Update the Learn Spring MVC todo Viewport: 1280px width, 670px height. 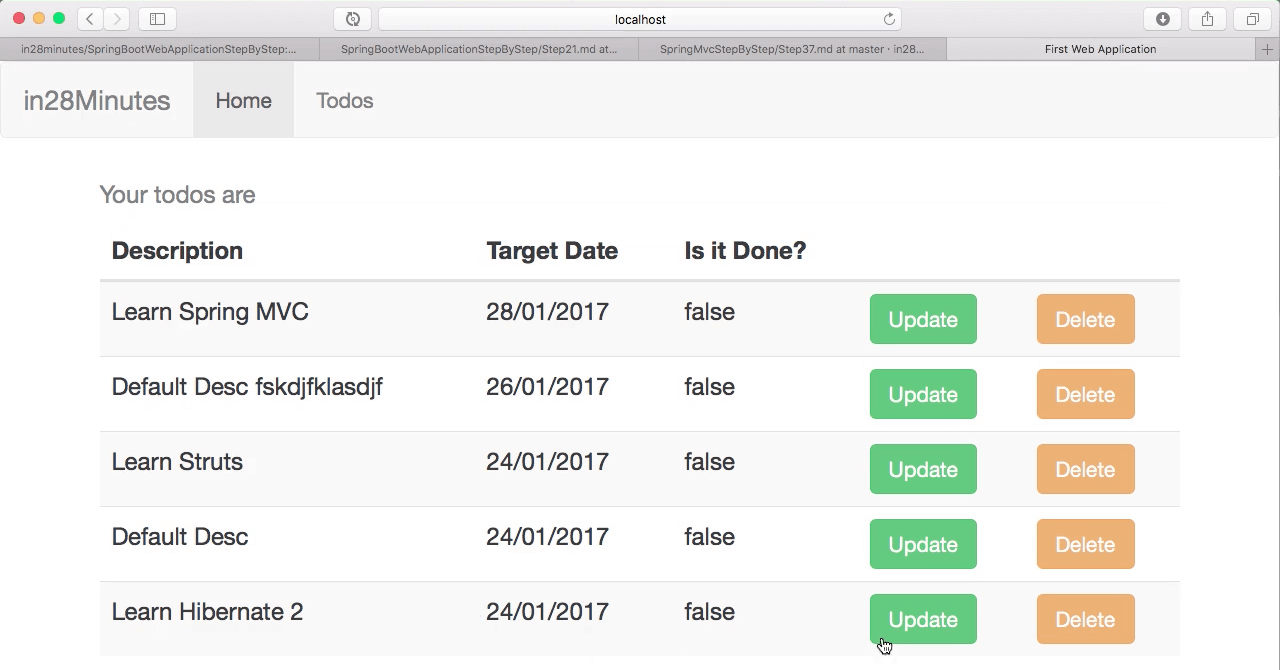coord(922,319)
